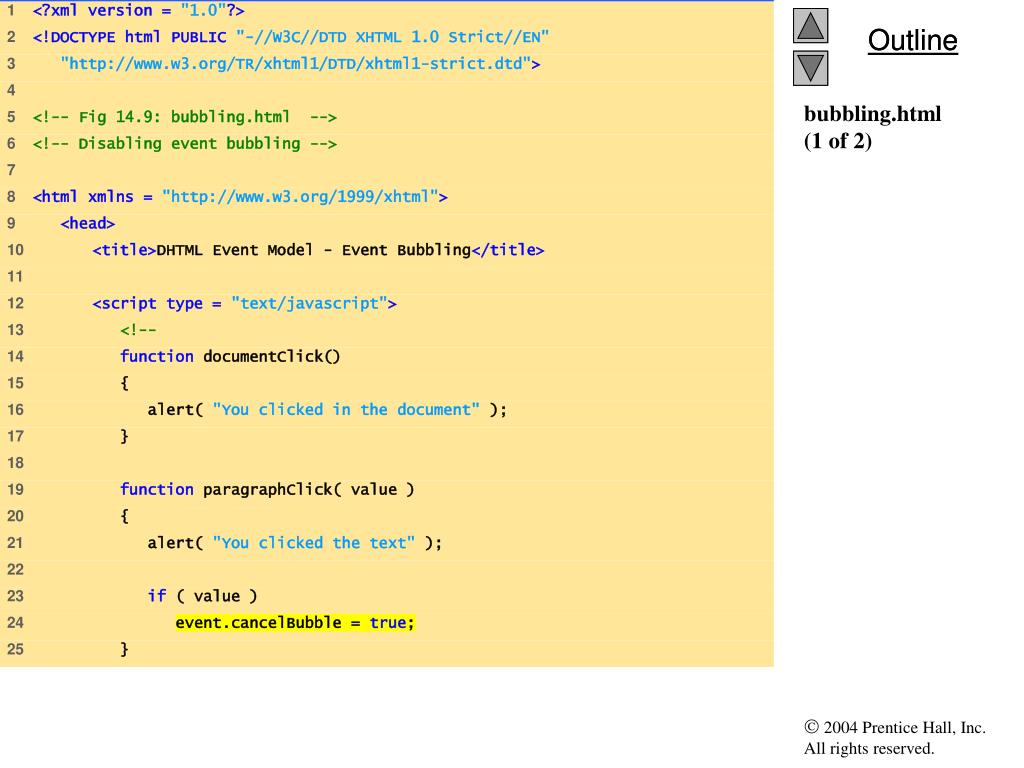Select the function documentClick() declaration

[x=230, y=356]
